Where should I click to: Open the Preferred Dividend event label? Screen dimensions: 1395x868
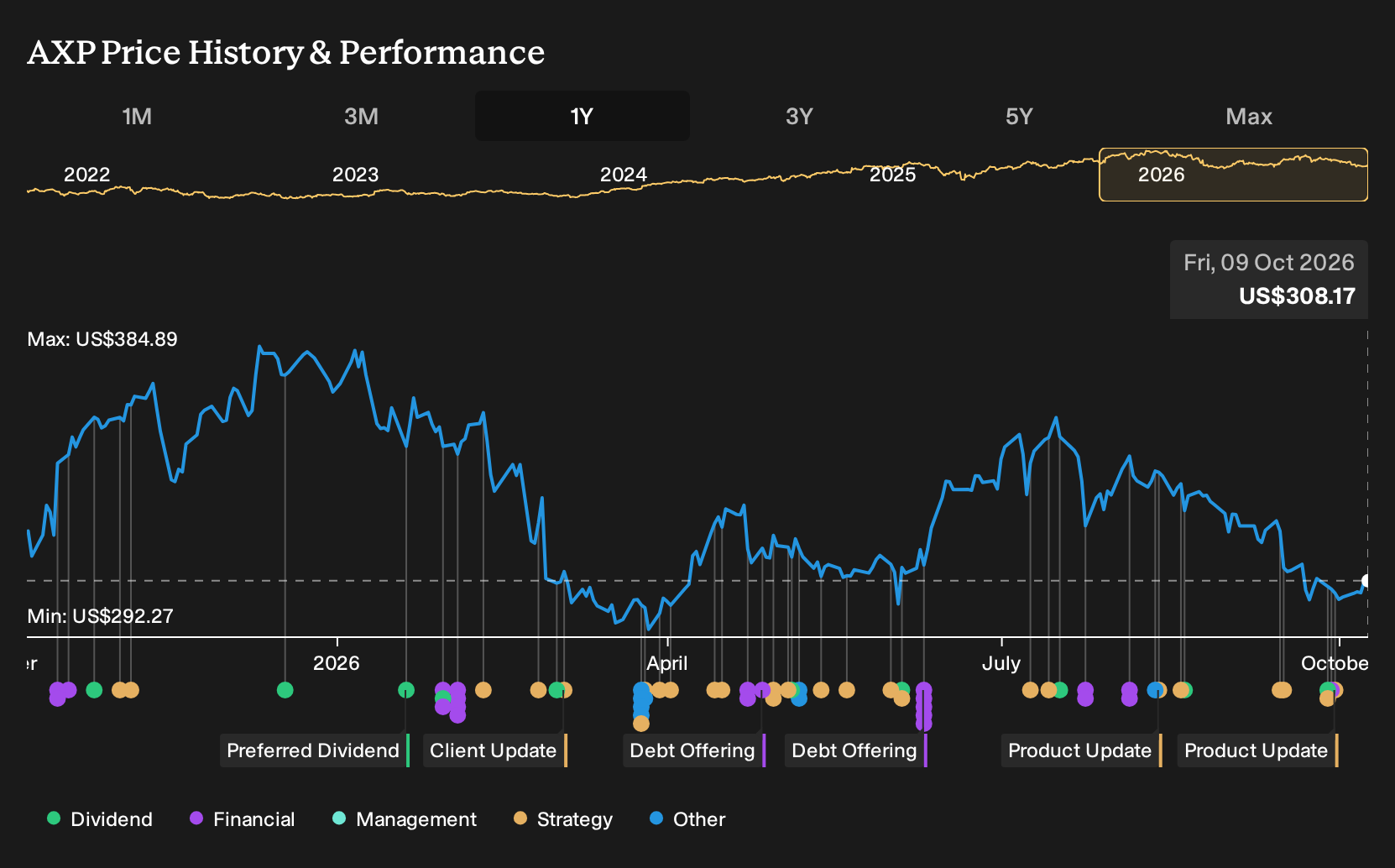(315, 750)
